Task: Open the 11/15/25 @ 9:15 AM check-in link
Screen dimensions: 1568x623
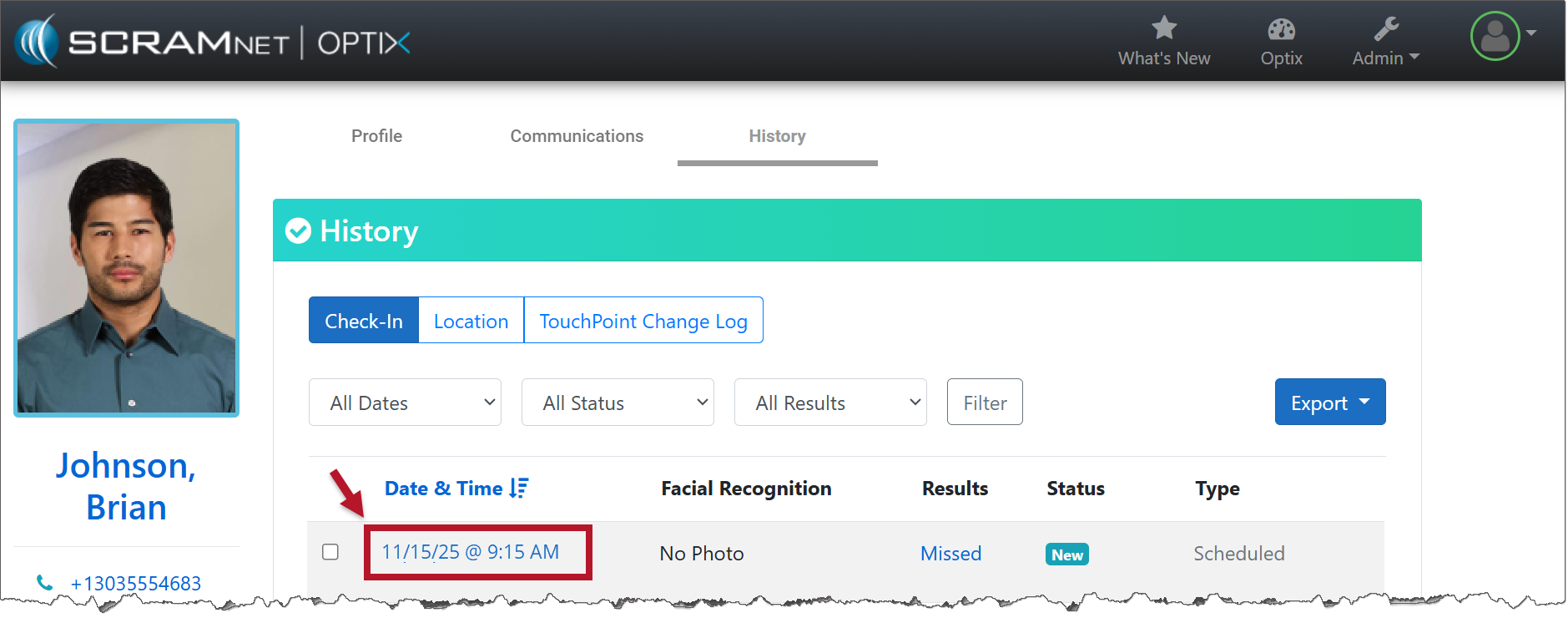Action: click(471, 552)
